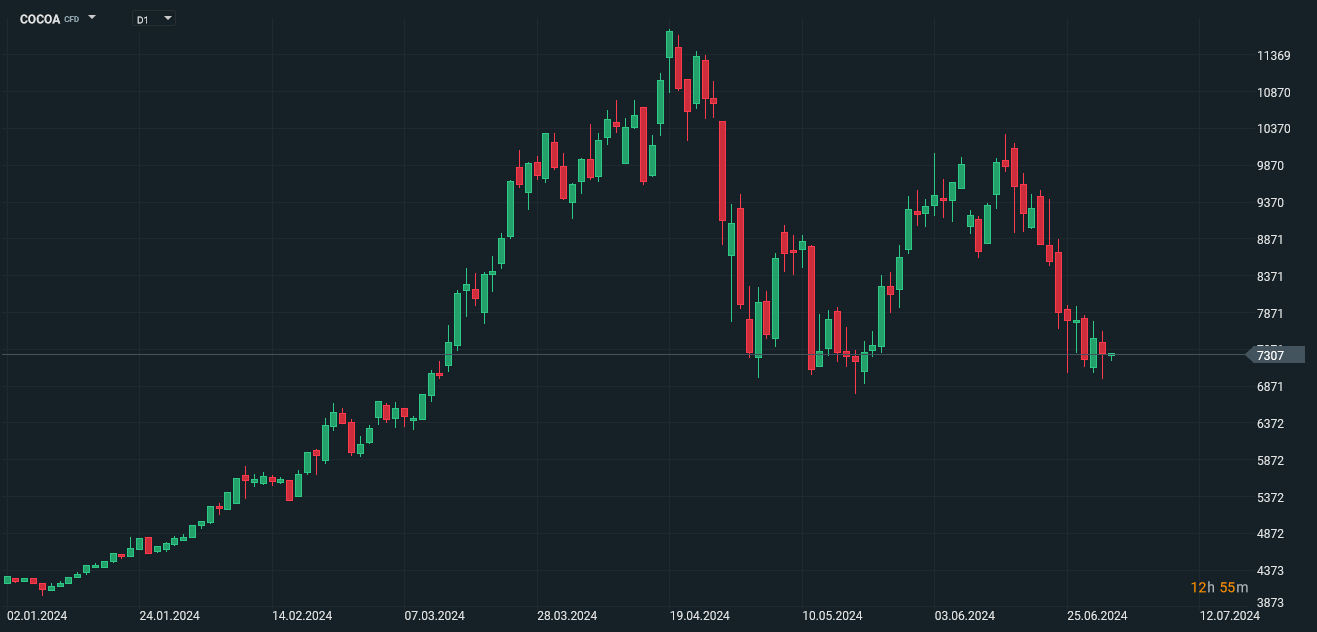Select the 14.02.2024 time axis label
The height and width of the screenshot is (632, 1317).
coord(302,616)
